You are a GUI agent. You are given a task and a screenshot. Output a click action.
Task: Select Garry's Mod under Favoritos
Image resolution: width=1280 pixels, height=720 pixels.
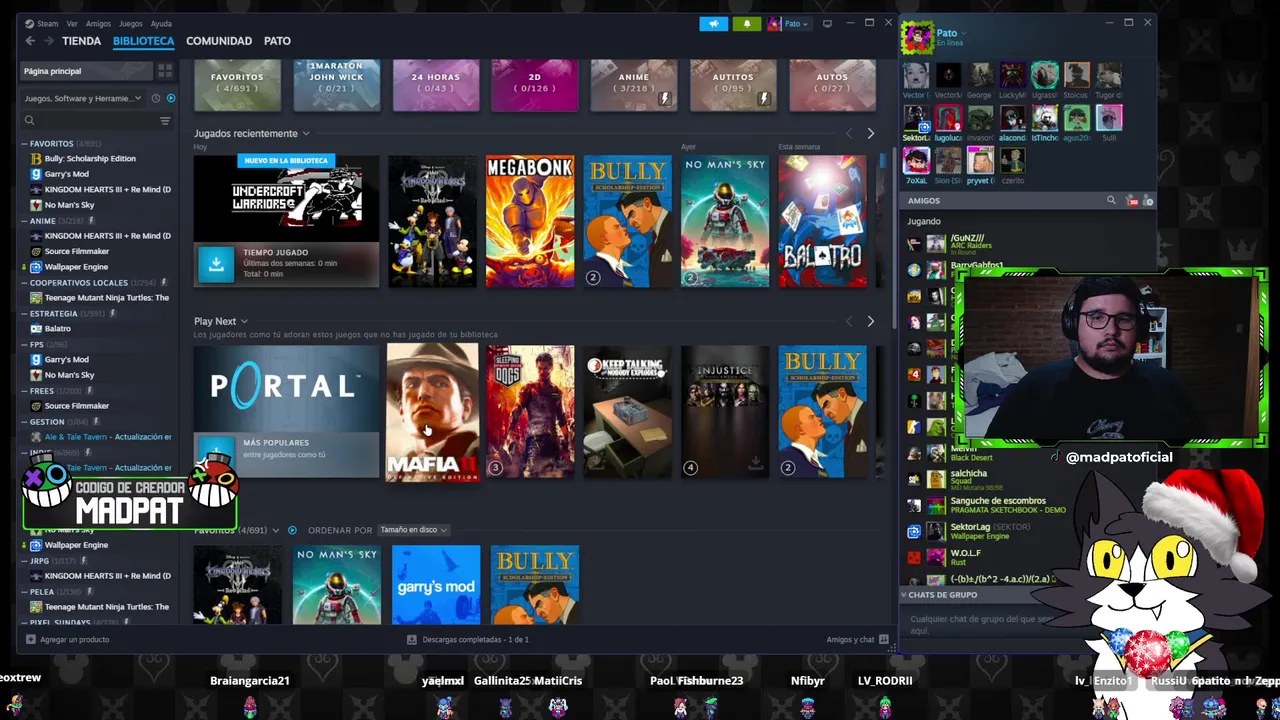67,174
